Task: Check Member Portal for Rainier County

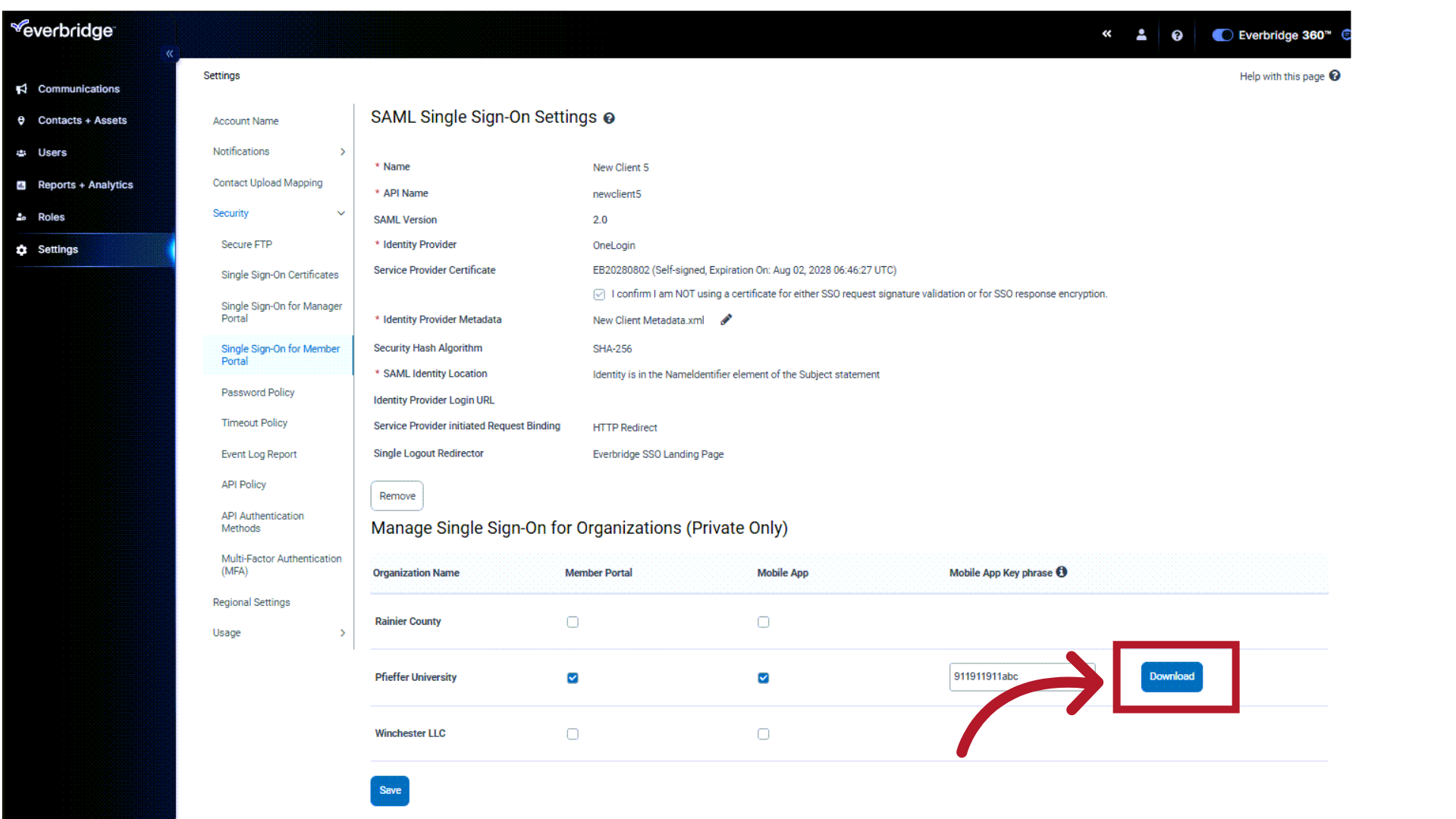Action: point(573,621)
